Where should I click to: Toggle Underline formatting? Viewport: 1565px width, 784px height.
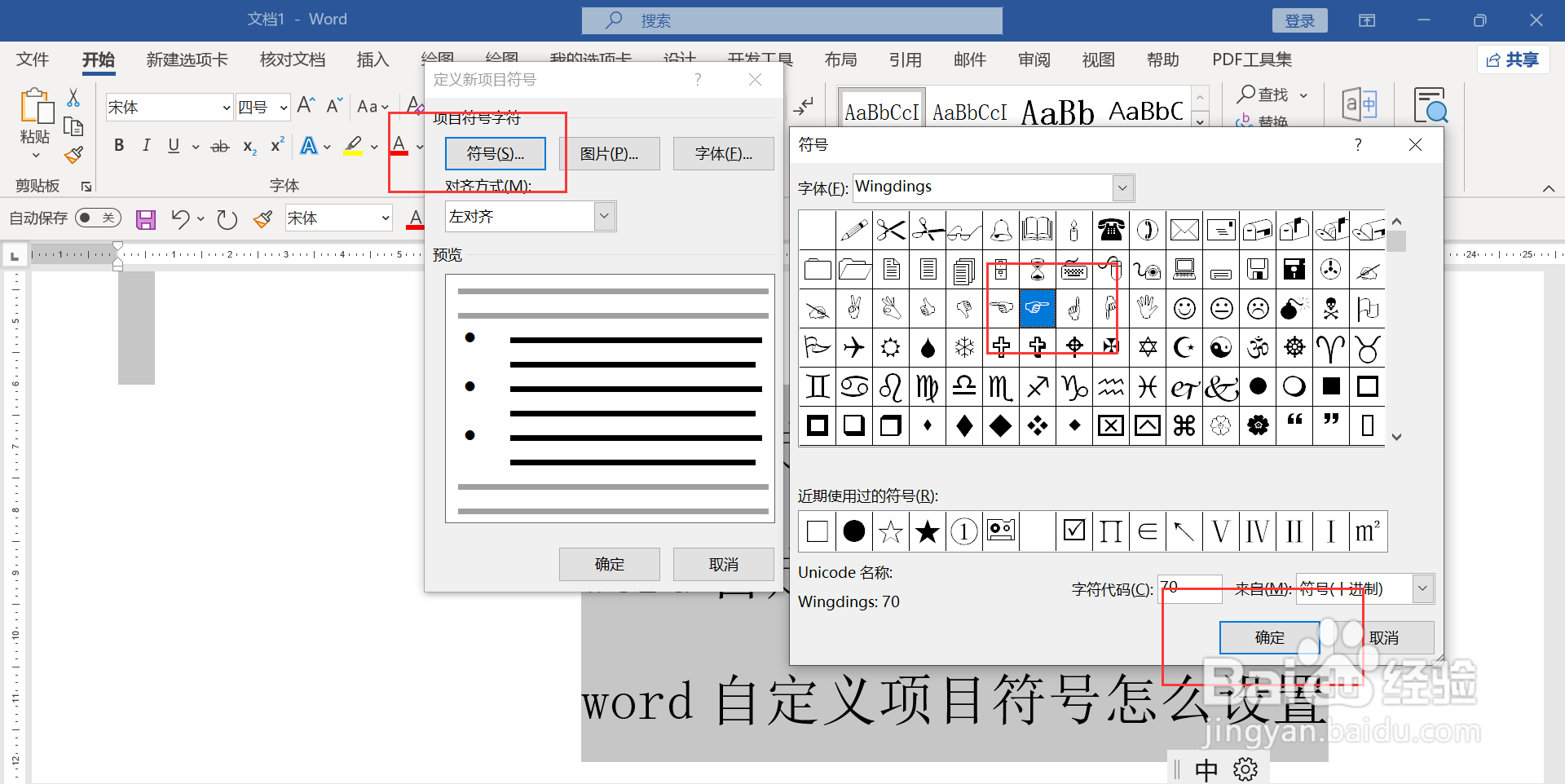click(x=174, y=146)
